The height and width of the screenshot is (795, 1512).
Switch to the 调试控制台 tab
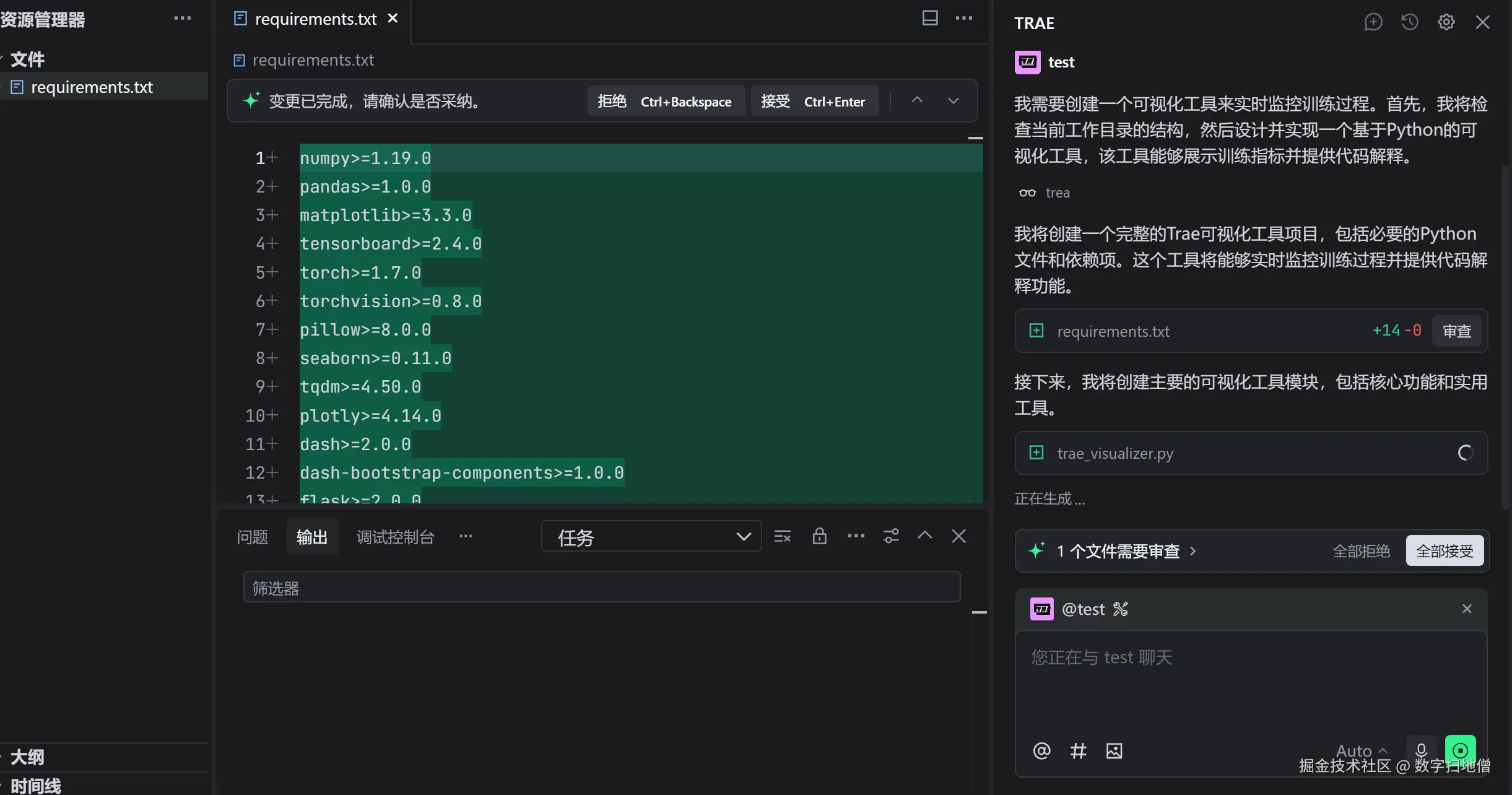coord(395,537)
